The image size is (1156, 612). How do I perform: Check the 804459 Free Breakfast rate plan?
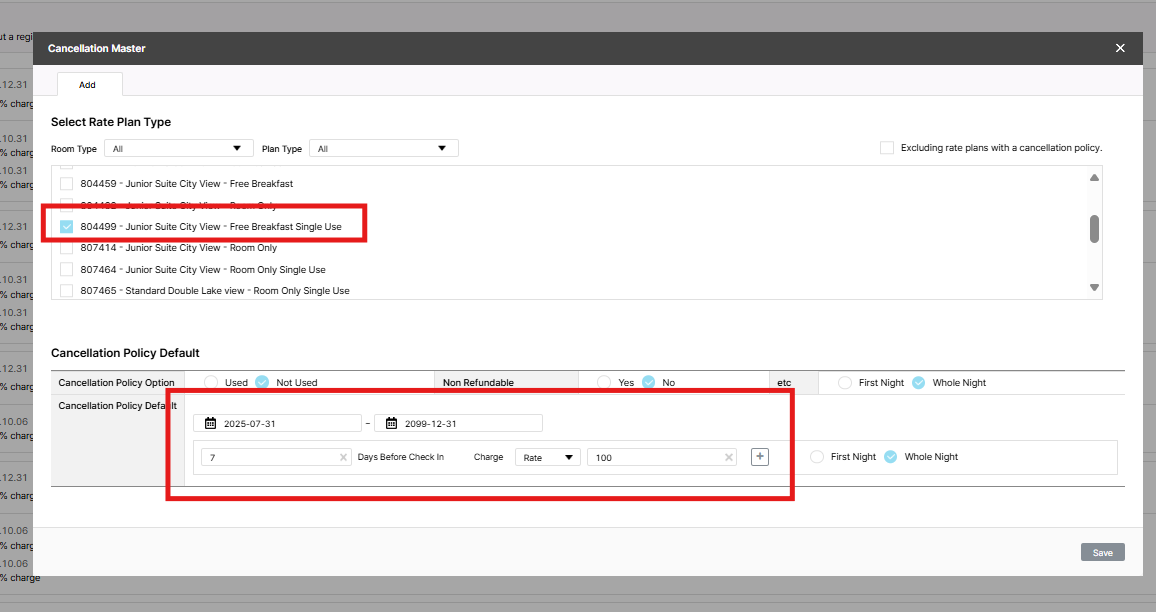click(x=67, y=184)
